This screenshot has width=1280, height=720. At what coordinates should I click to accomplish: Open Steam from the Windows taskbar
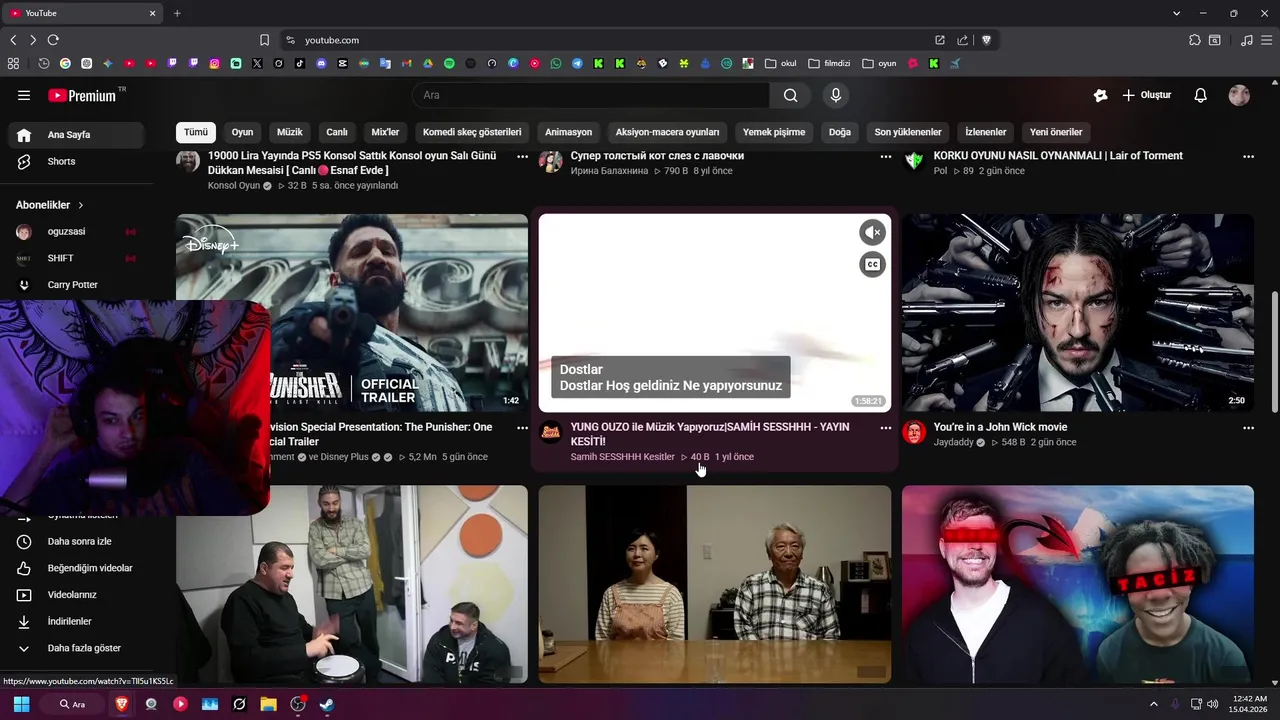pos(327,704)
